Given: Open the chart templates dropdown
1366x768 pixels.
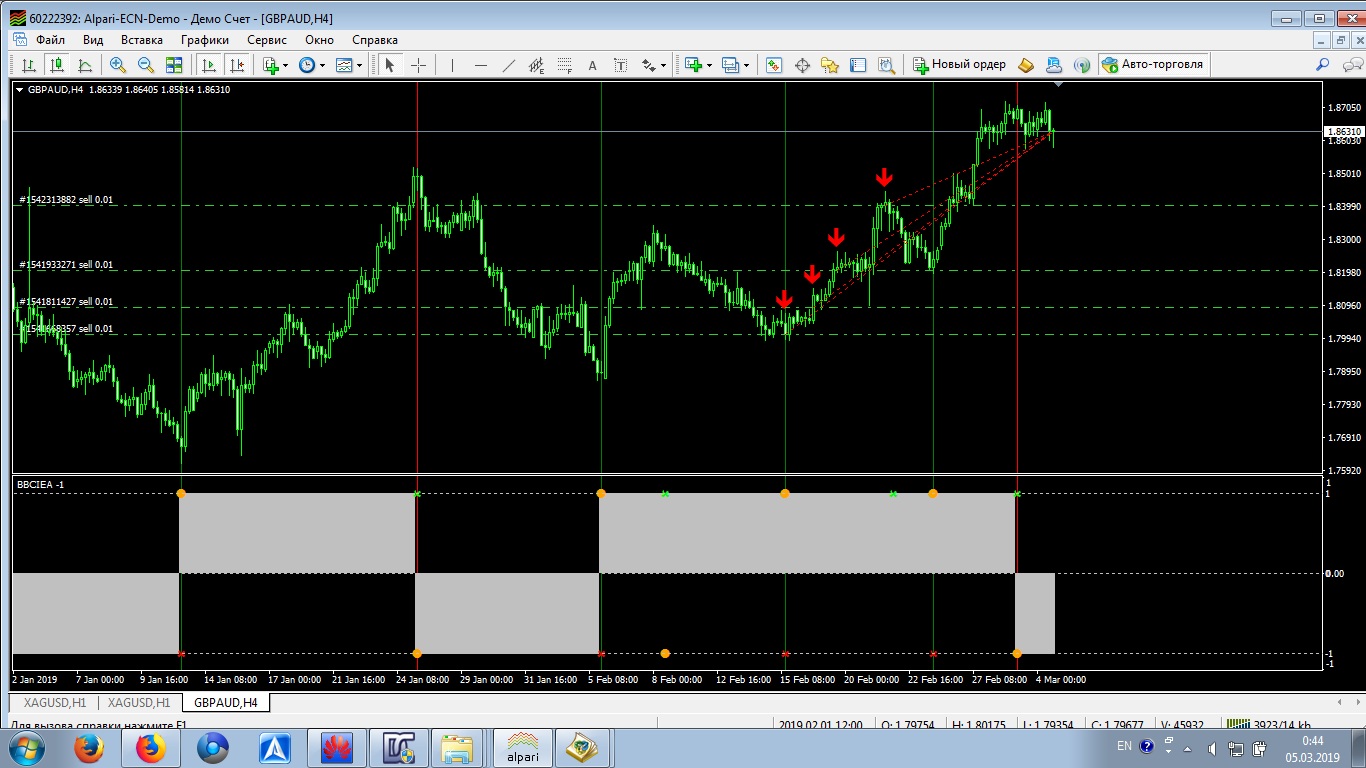Looking at the screenshot, I should coord(349,65).
